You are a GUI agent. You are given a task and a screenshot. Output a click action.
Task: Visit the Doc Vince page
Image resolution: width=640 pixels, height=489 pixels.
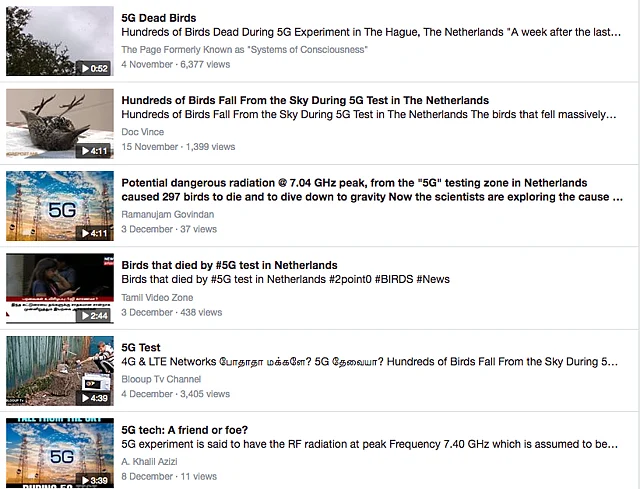click(142, 132)
